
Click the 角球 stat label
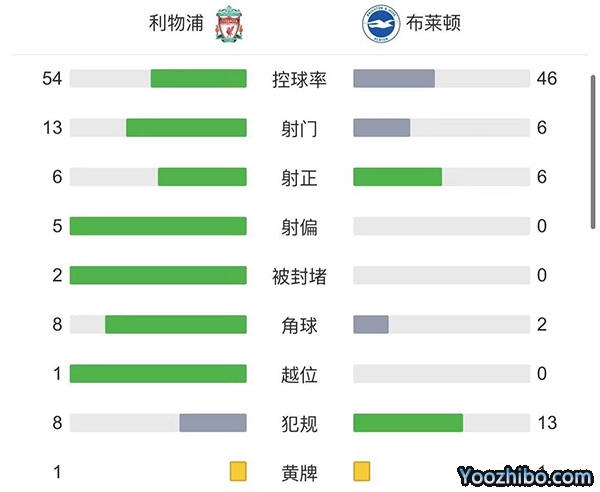click(x=299, y=325)
